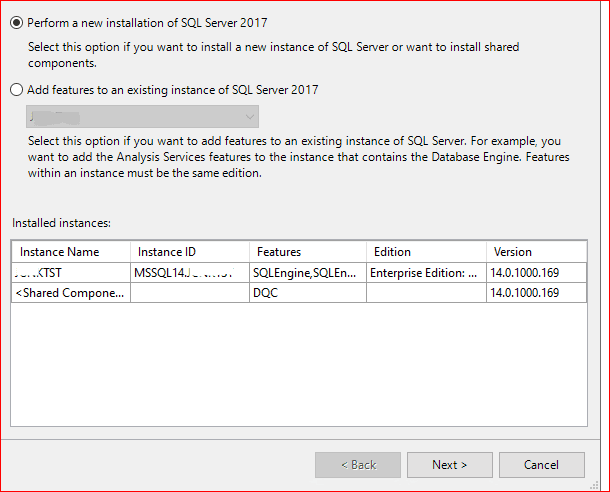The width and height of the screenshot is (610, 492).
Task: Click the Enterprise Edition cell
Action: (426, 272)
